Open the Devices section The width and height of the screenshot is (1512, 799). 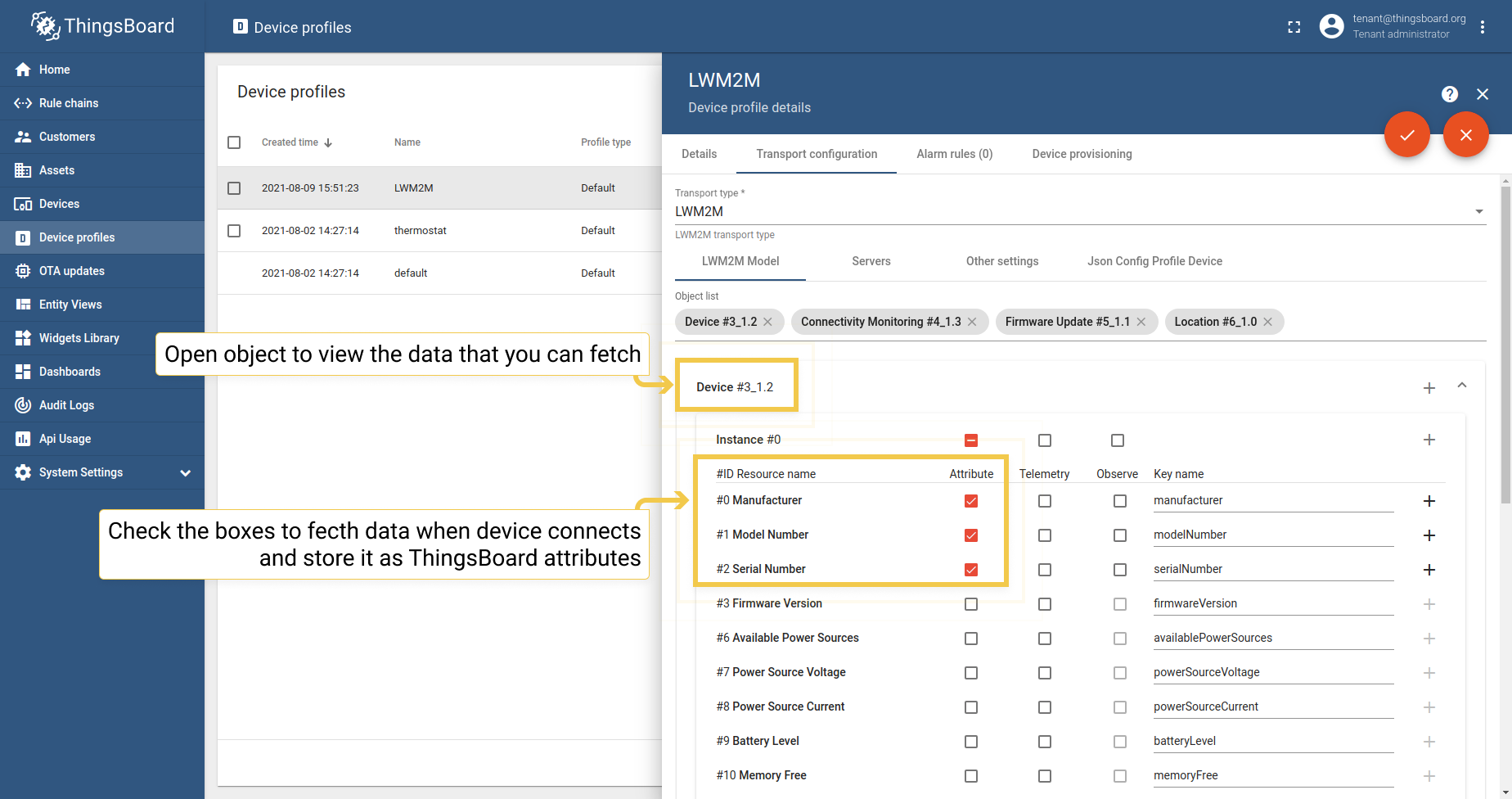pos(101,204)
